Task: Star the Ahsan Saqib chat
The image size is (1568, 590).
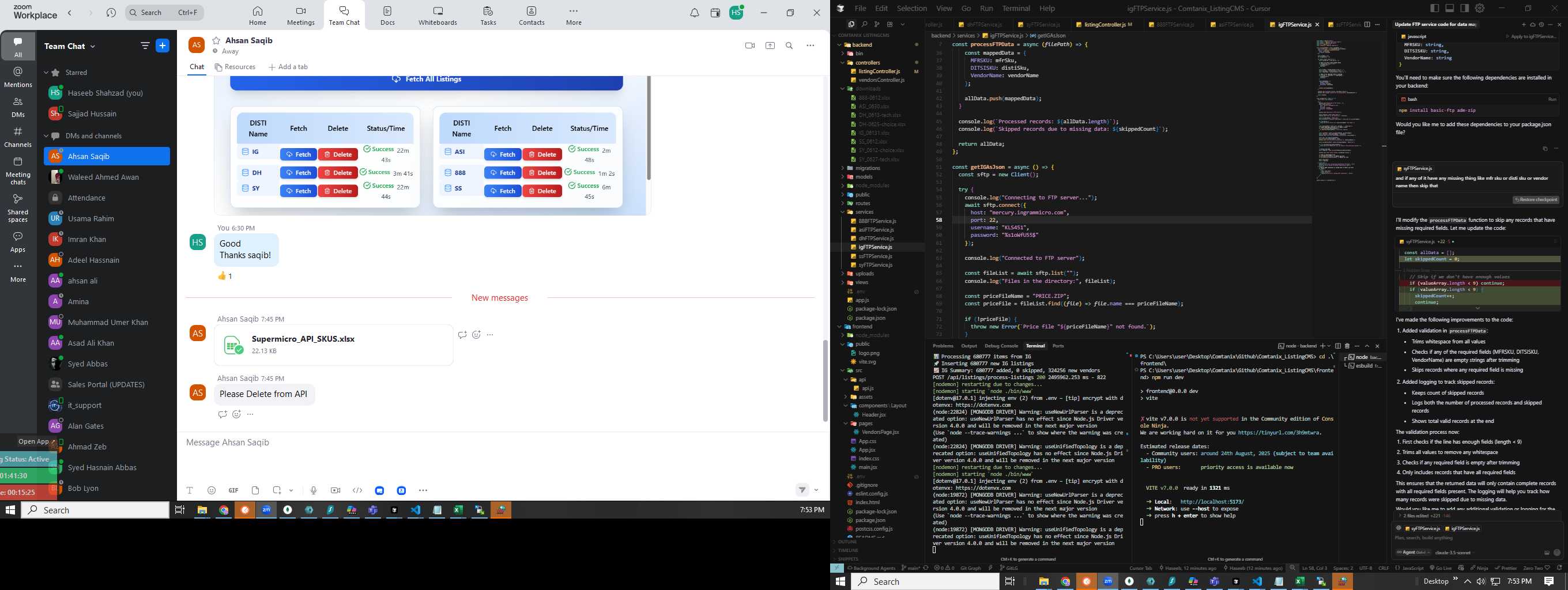Action: tap(216, 40)
